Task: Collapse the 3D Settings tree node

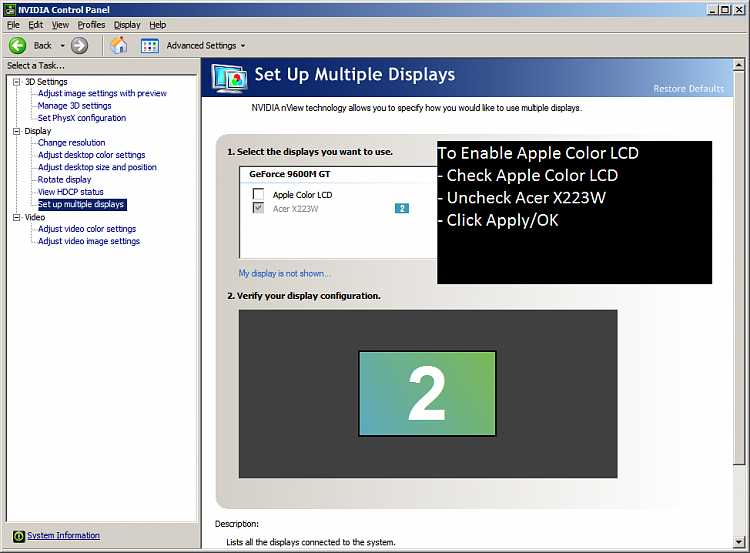Action: [17, 82]
